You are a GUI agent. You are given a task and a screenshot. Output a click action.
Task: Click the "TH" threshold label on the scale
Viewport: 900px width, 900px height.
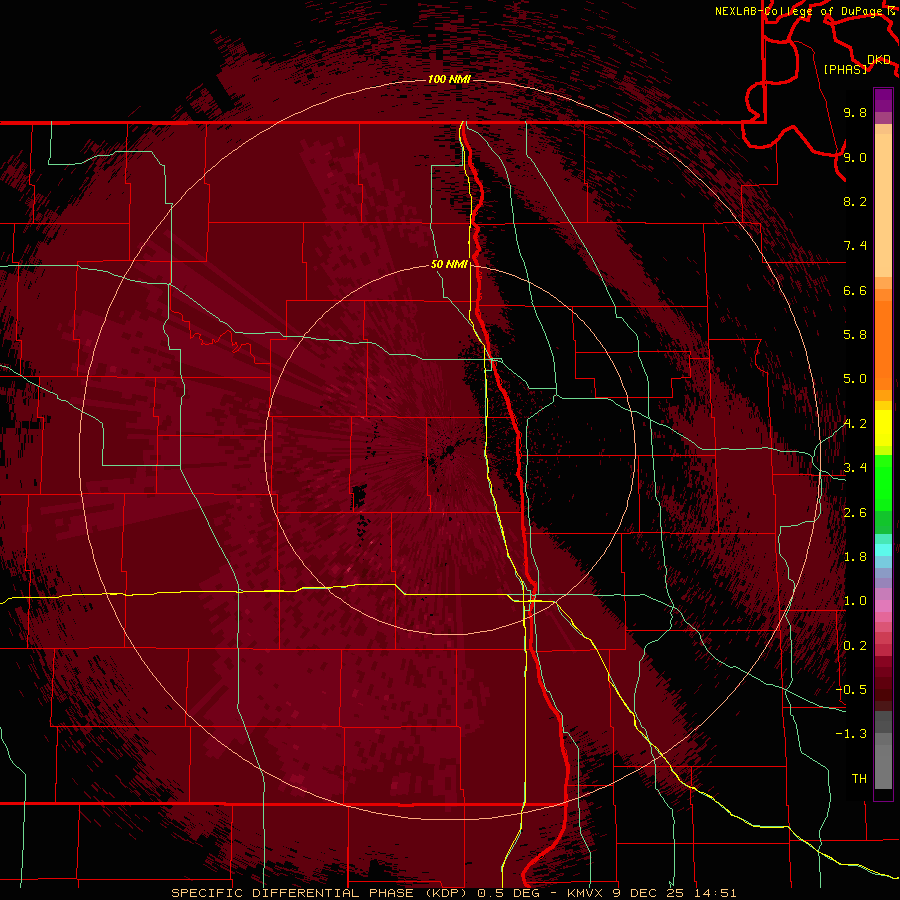[859, 779]
